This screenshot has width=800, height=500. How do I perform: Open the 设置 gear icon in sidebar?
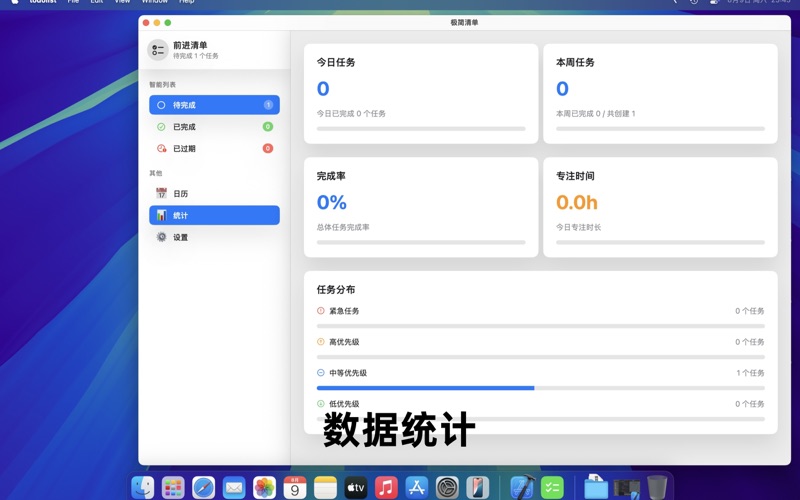click(161, 237)
